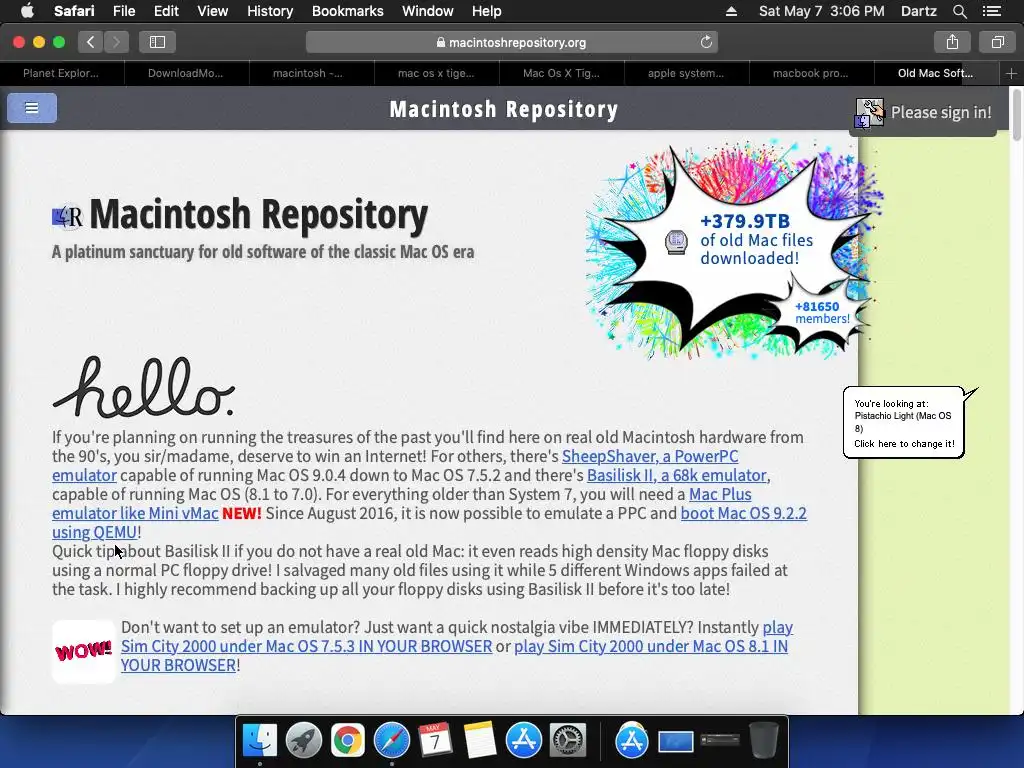Follow the boot Mac OS 9.2.2 QEMU link
The width and height of the screenshot is (1024, 768).
coord(743,513)
